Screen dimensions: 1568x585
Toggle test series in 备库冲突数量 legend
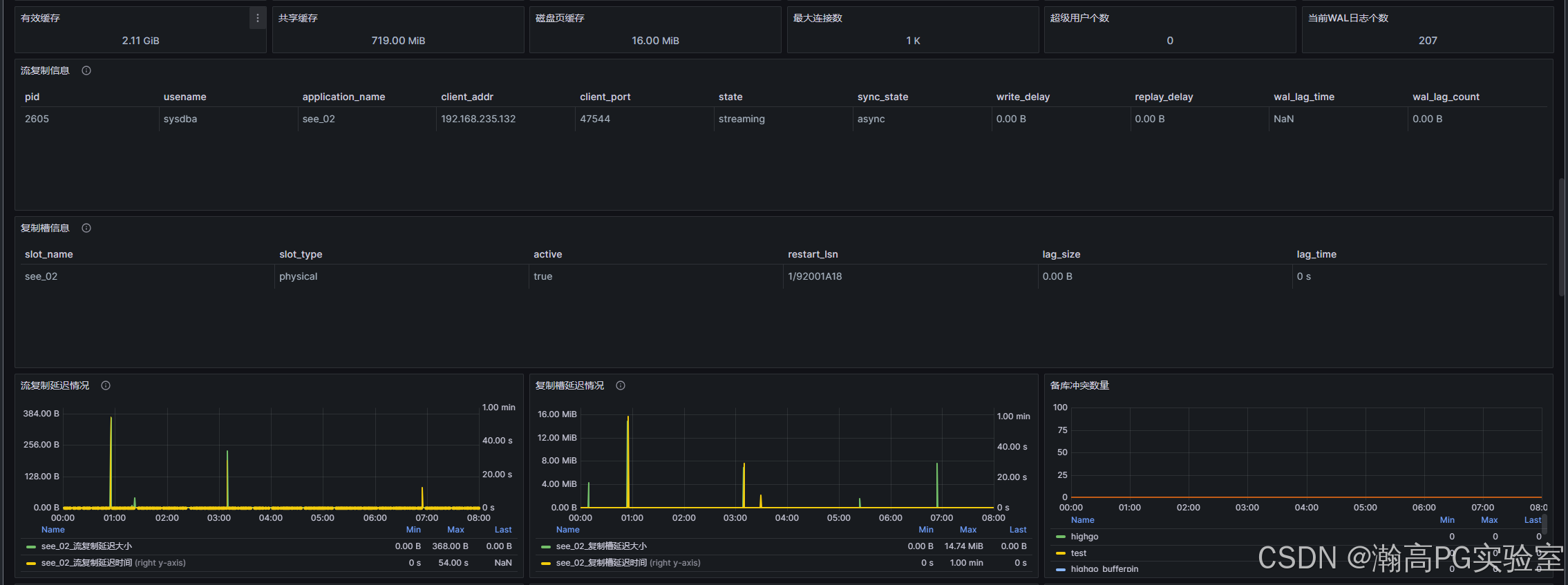[1079, 553]
